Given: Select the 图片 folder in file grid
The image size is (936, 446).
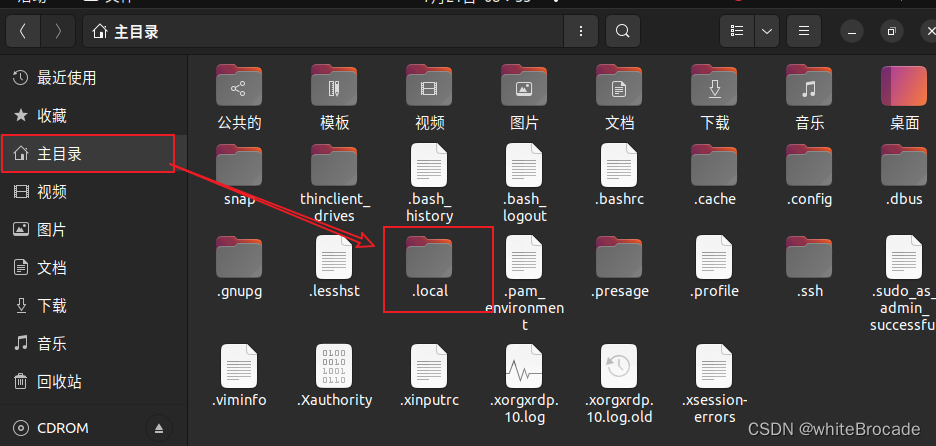Looking at the screenshot, I should pos(524,85).
